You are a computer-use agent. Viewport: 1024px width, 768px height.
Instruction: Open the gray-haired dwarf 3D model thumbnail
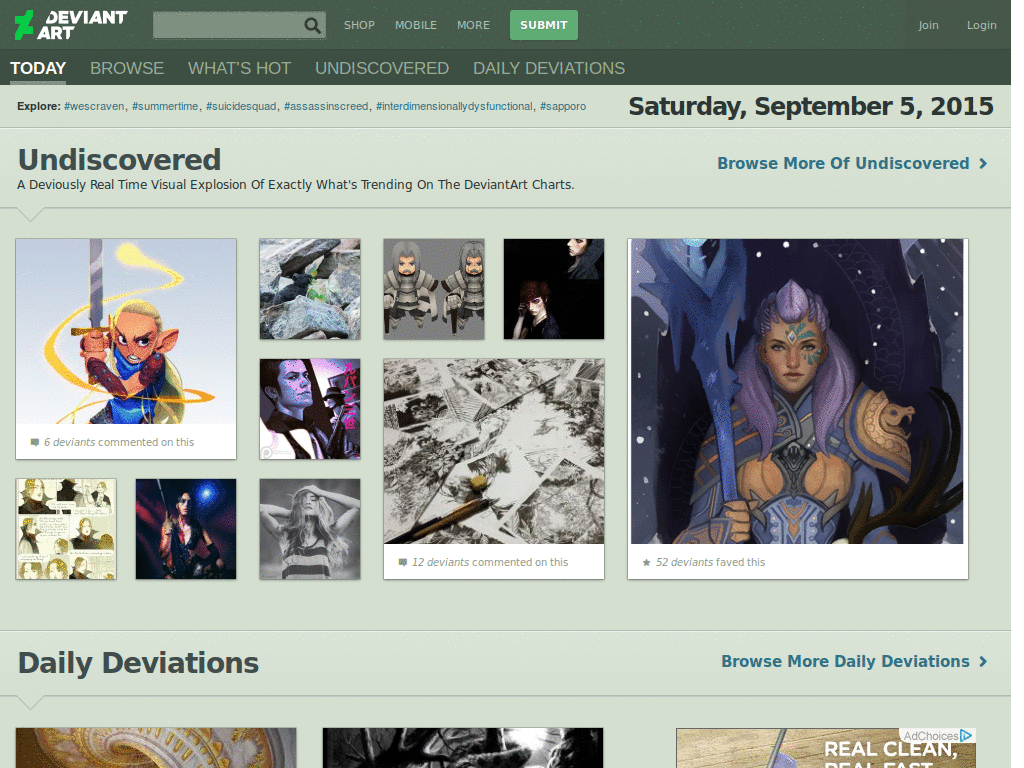pos(434,289)
